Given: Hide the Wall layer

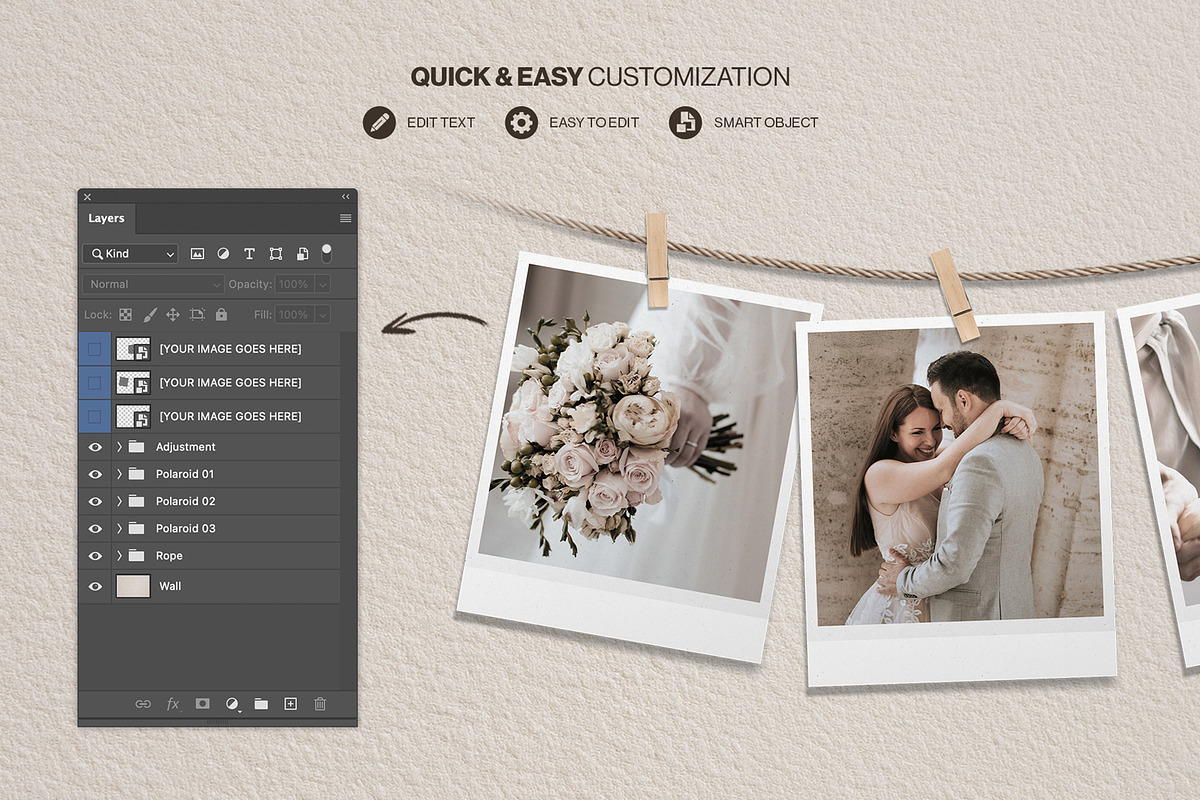Looking at the screenshot, I should click(x=95, y=586).
